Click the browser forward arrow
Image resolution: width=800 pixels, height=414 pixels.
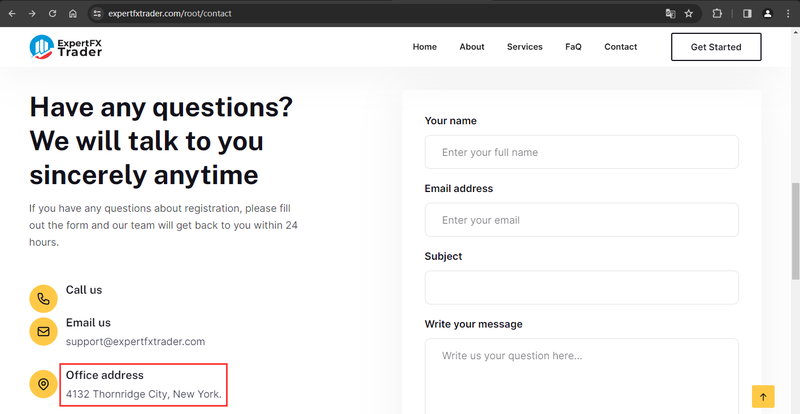[x=32, y=14]
